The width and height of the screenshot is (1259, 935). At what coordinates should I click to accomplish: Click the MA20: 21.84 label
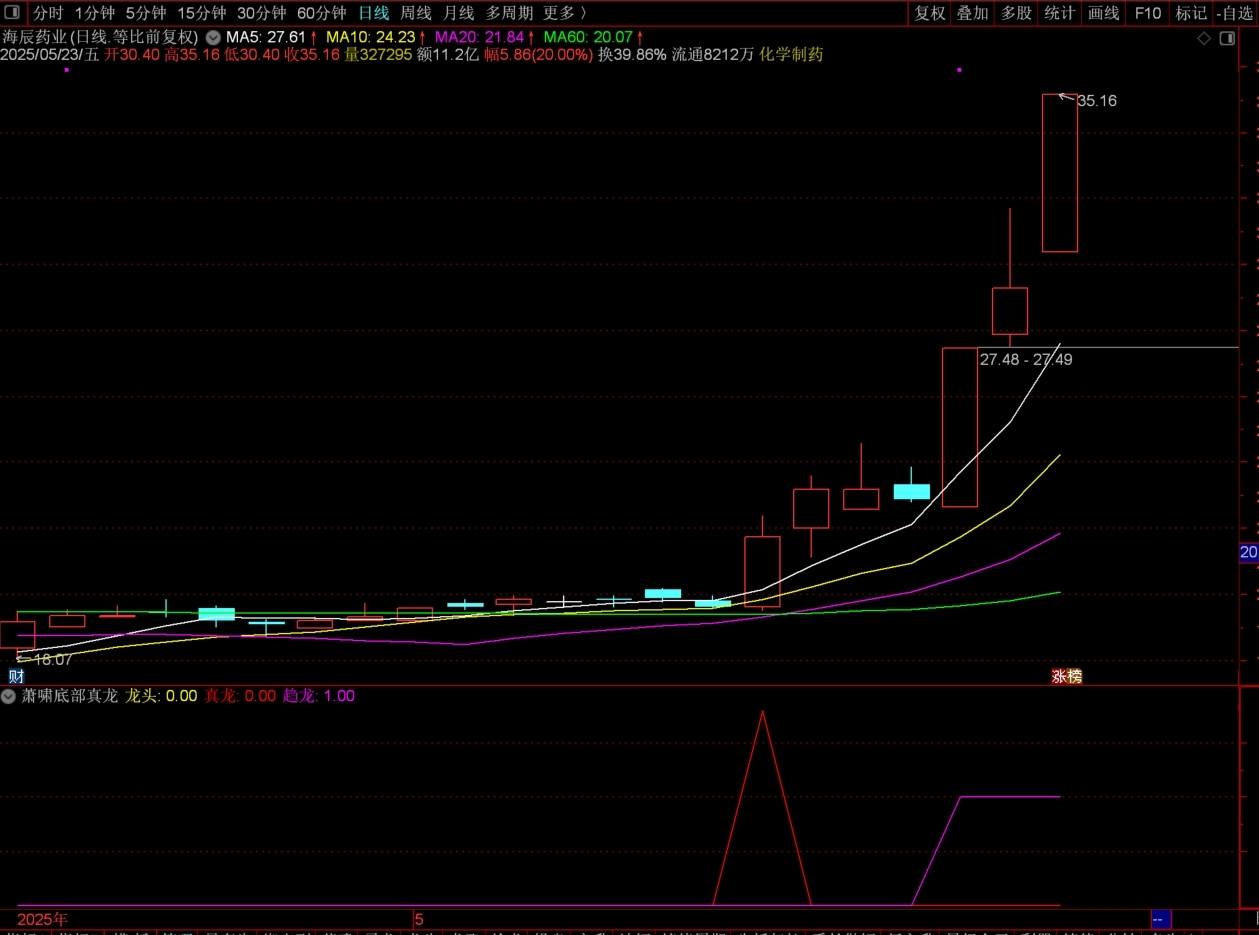tap(479, 37)
